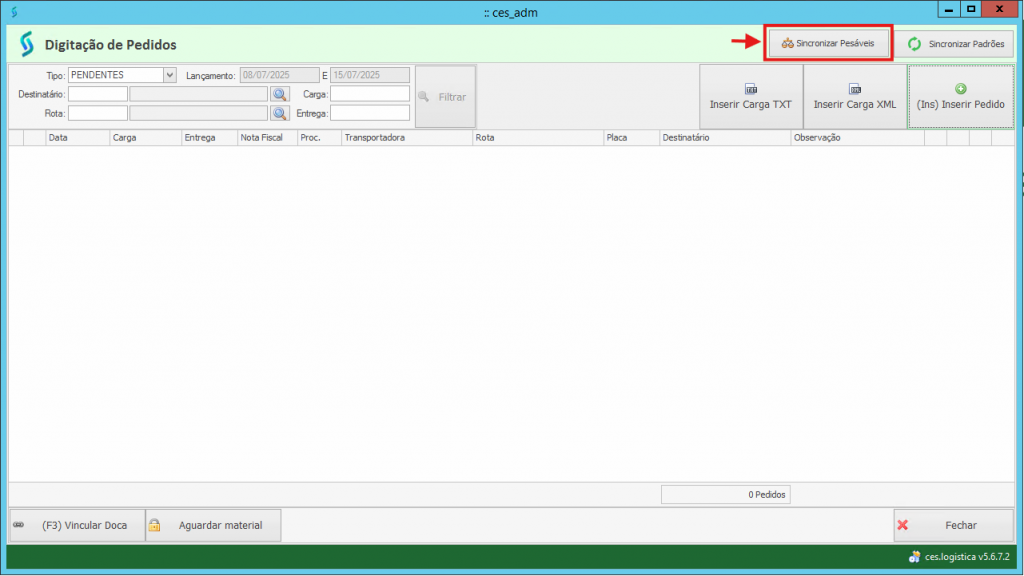Image resolution: width=1024 pixels, height=576 pixels.
Task: Click the Lançamento start date 08/07/2025 field
Action: [x=280, y=75]
